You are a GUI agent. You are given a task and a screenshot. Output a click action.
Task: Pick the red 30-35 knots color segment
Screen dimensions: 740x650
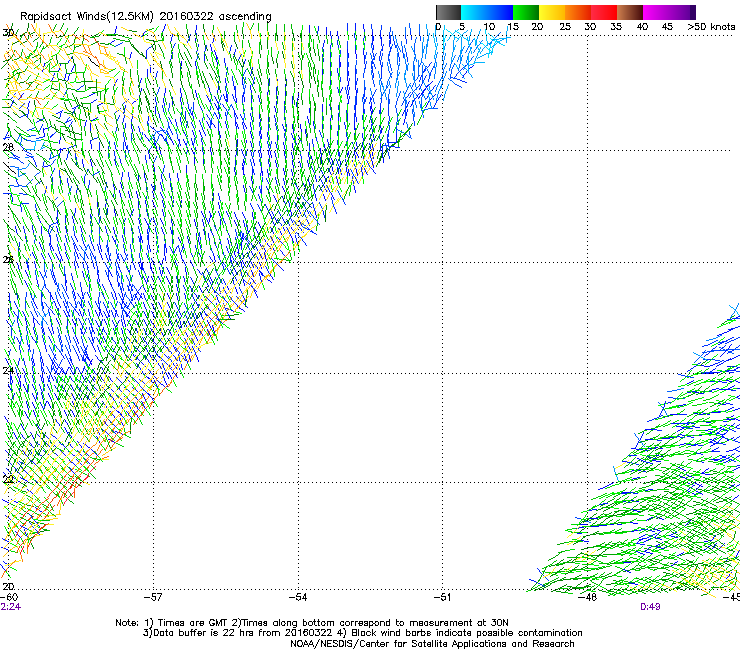604,12
